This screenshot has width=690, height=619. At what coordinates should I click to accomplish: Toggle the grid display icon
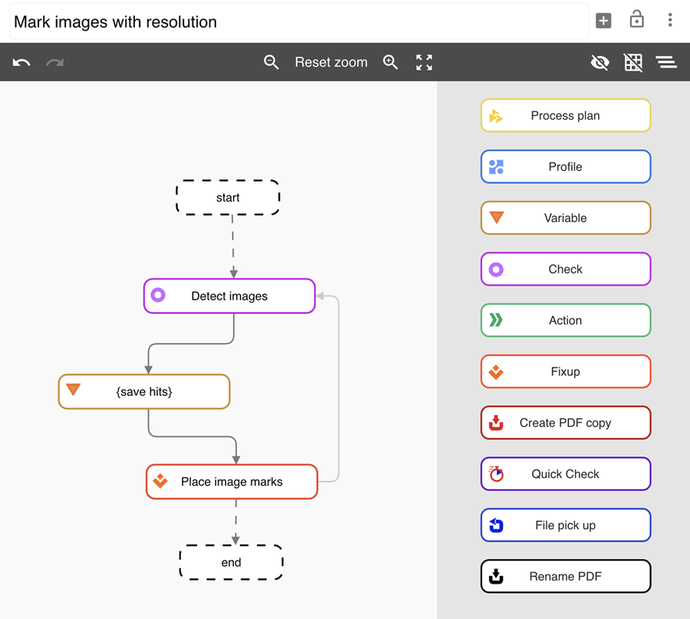tap(633, 62)
